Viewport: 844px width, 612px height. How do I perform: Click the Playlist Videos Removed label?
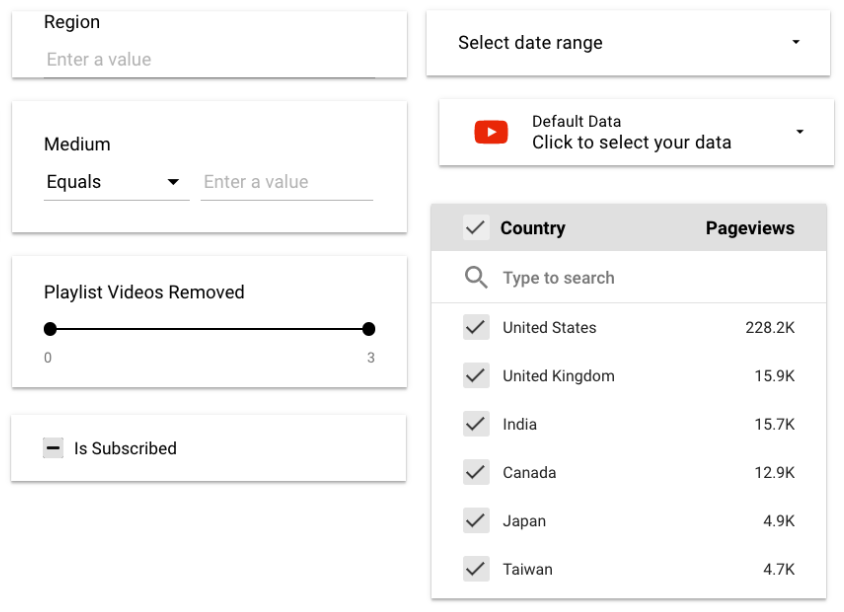144,292
